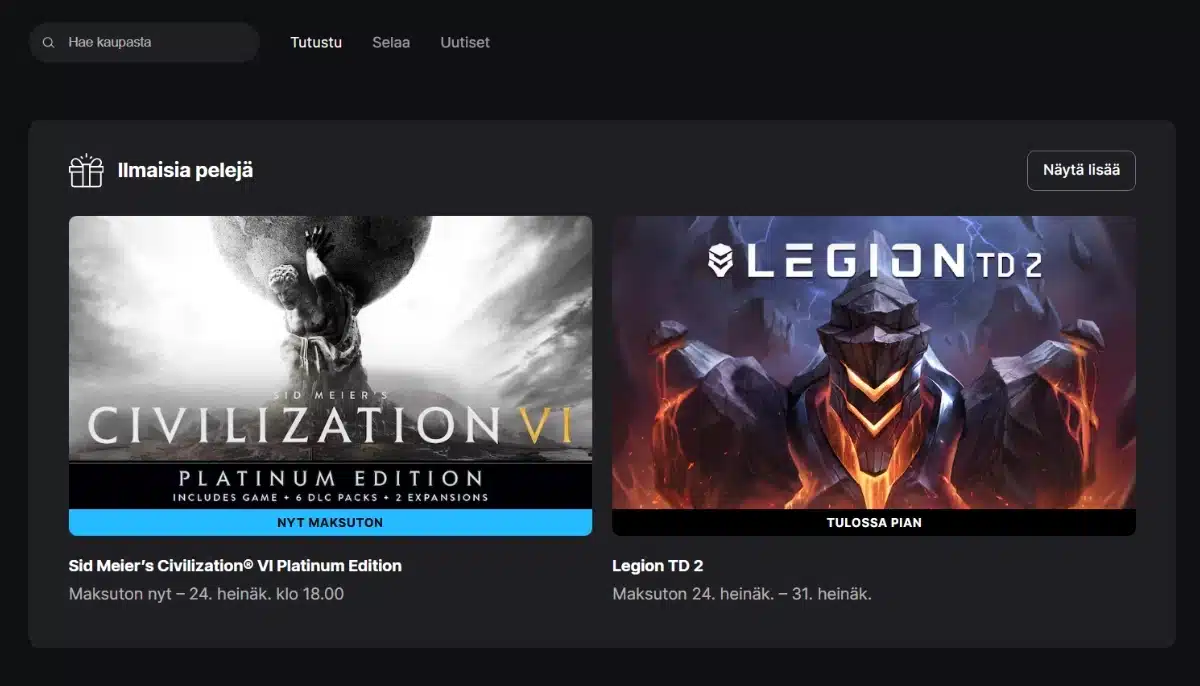Select the "Ilmaisia pelejä" section heading
1200x686 pixels.
[x=185, y=171]
